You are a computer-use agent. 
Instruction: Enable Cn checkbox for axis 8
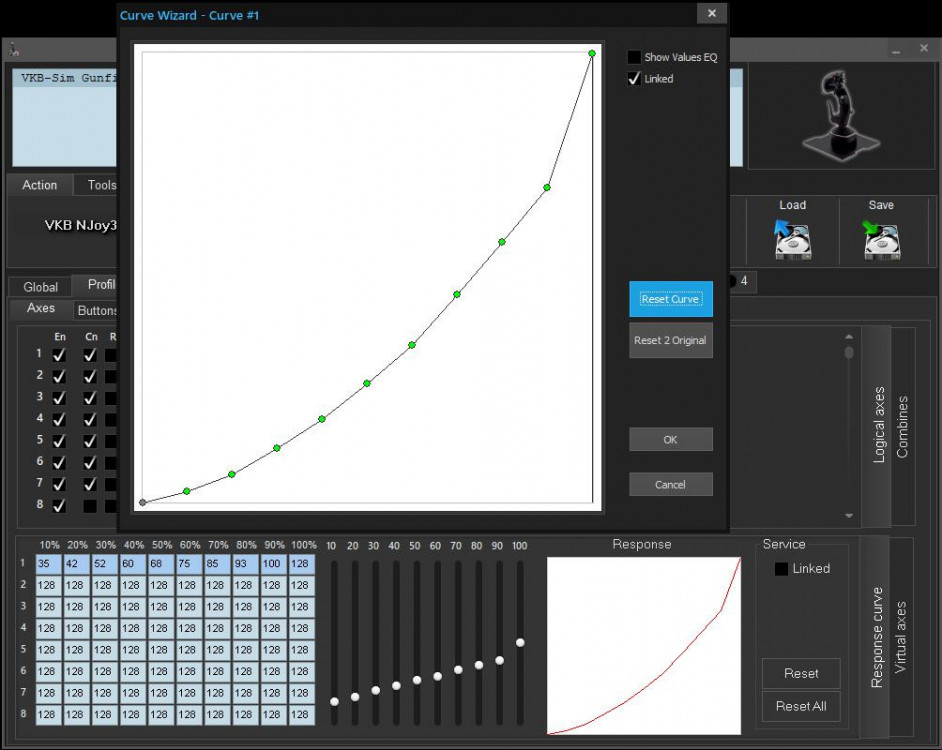click(x=90, y=505)
